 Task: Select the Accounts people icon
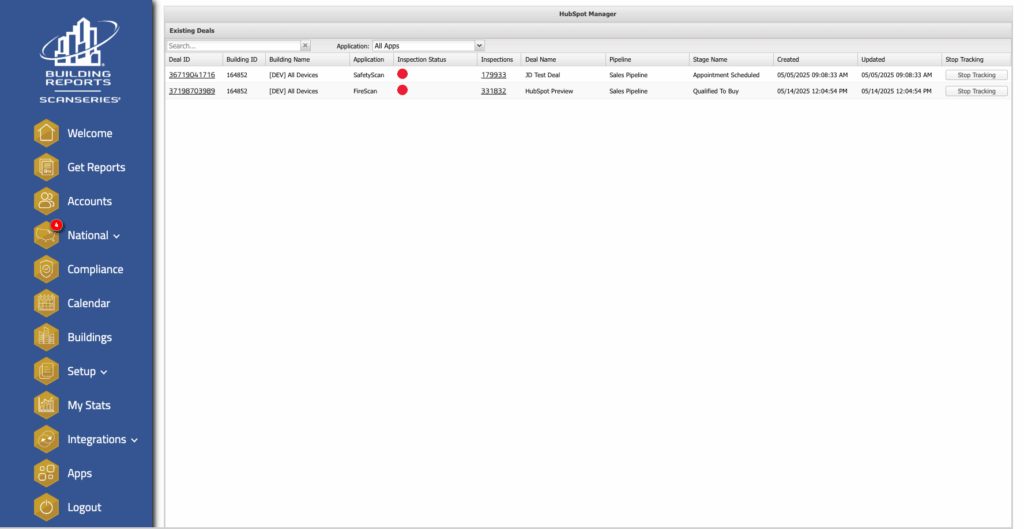tap(46, 201)
